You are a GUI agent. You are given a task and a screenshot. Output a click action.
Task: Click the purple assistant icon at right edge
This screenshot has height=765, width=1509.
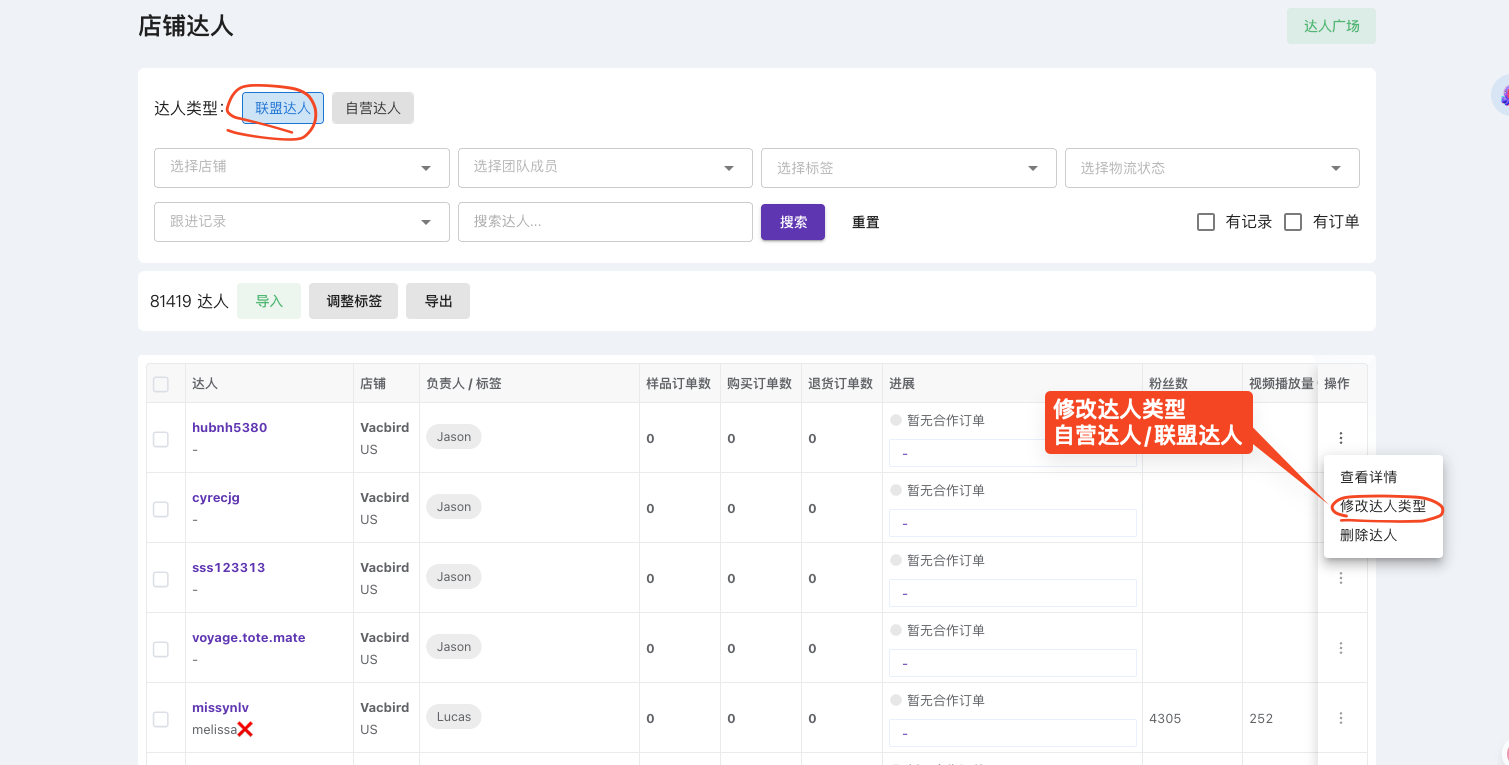(1502, 96)
